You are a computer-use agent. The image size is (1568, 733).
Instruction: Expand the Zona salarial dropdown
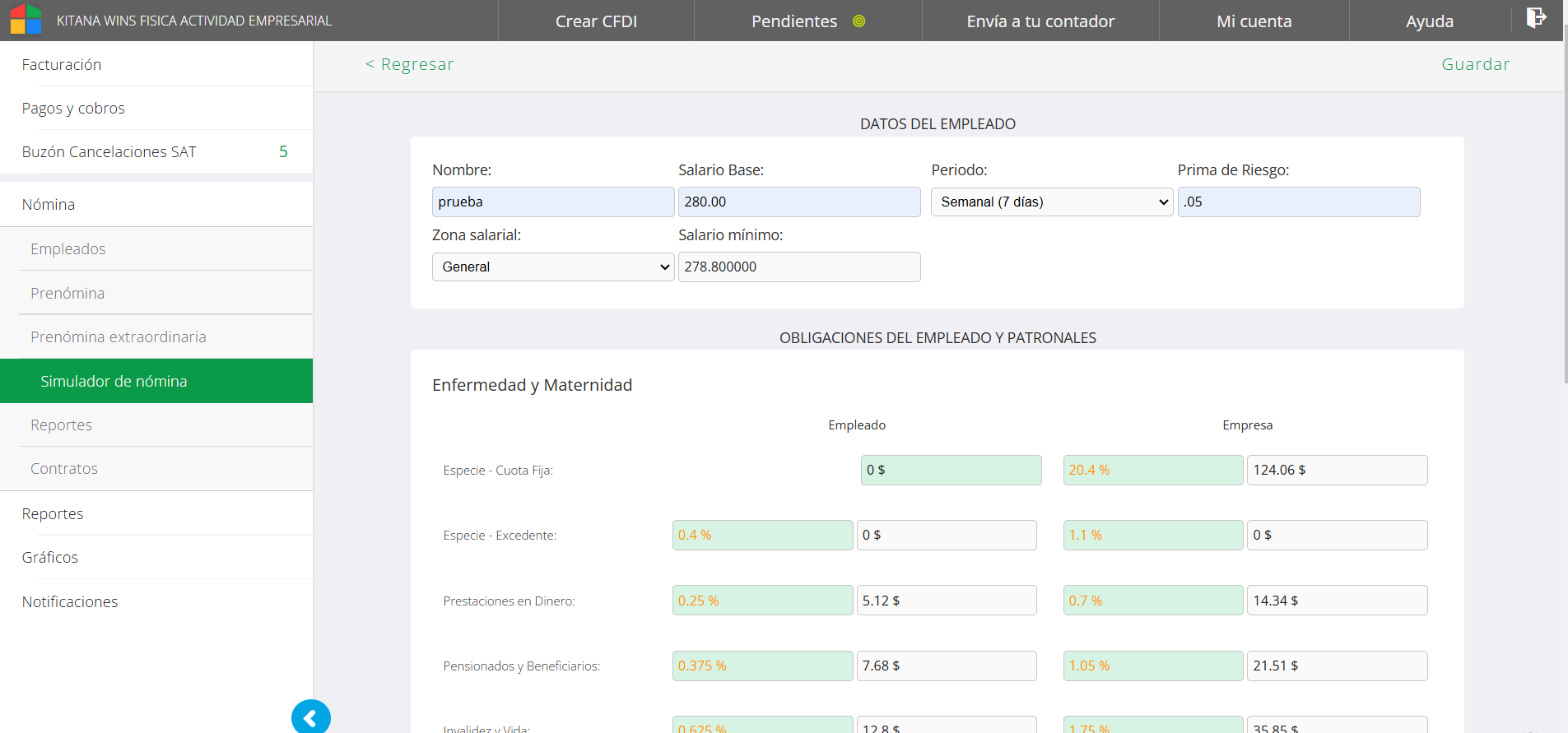point(552,267)
